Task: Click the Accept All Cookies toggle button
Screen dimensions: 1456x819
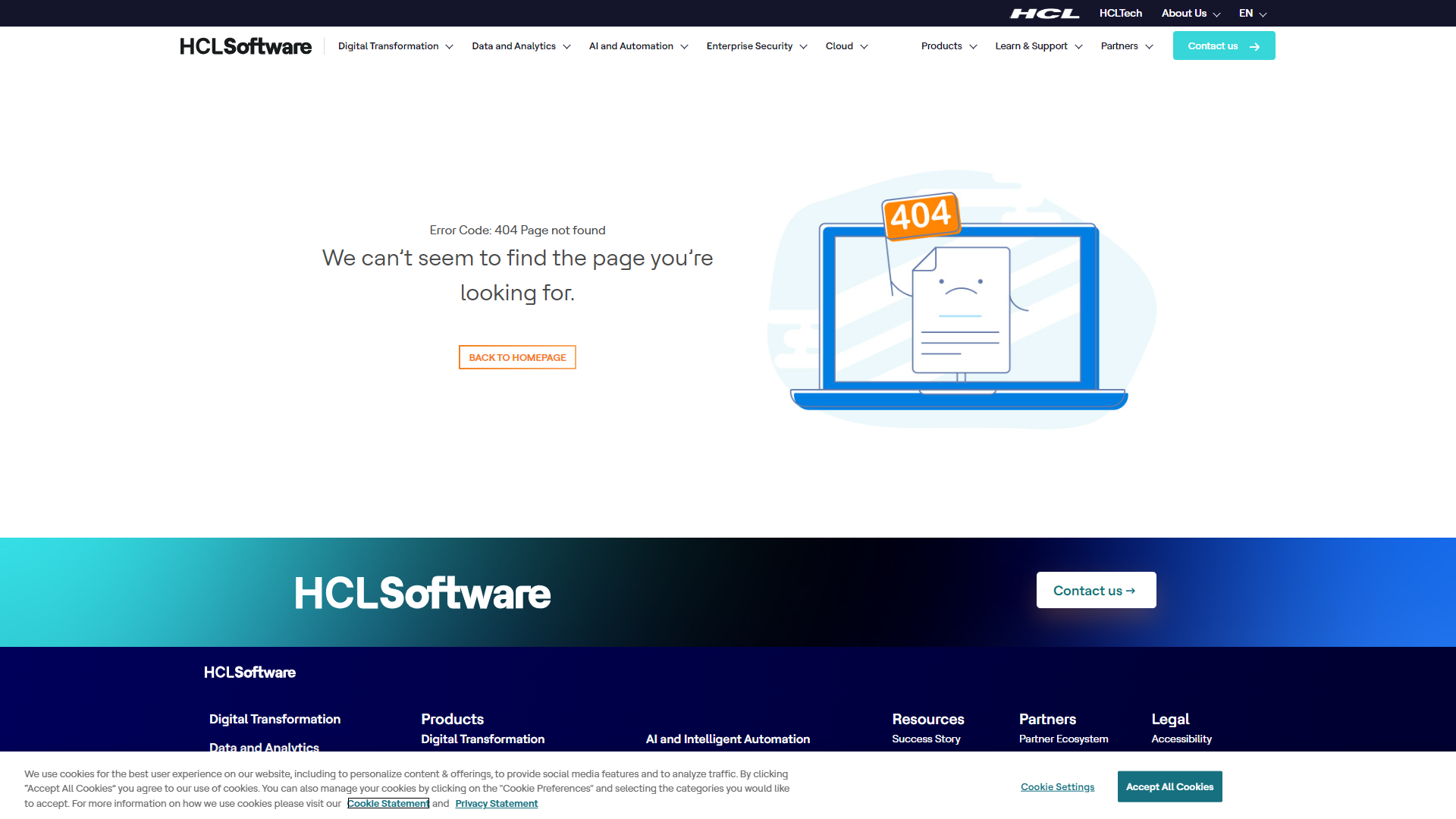Action: pyautogui.click(x=1169, y=786)
